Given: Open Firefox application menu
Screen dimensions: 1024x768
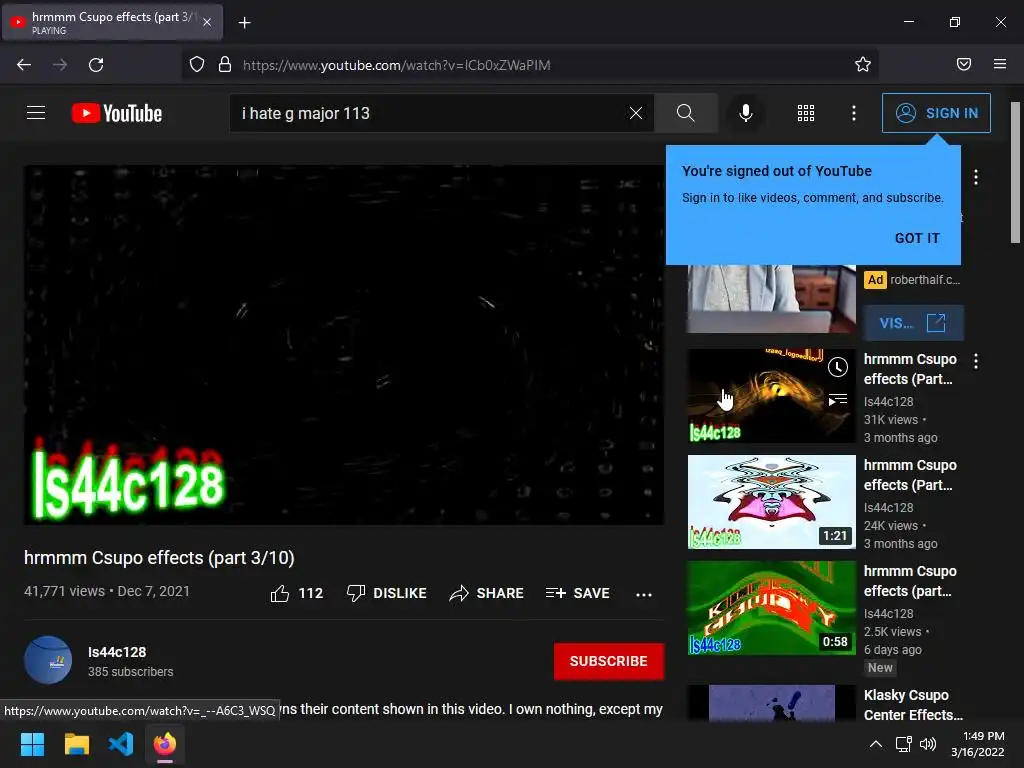Looking at the screenshot, I should tap(1000, 64).
